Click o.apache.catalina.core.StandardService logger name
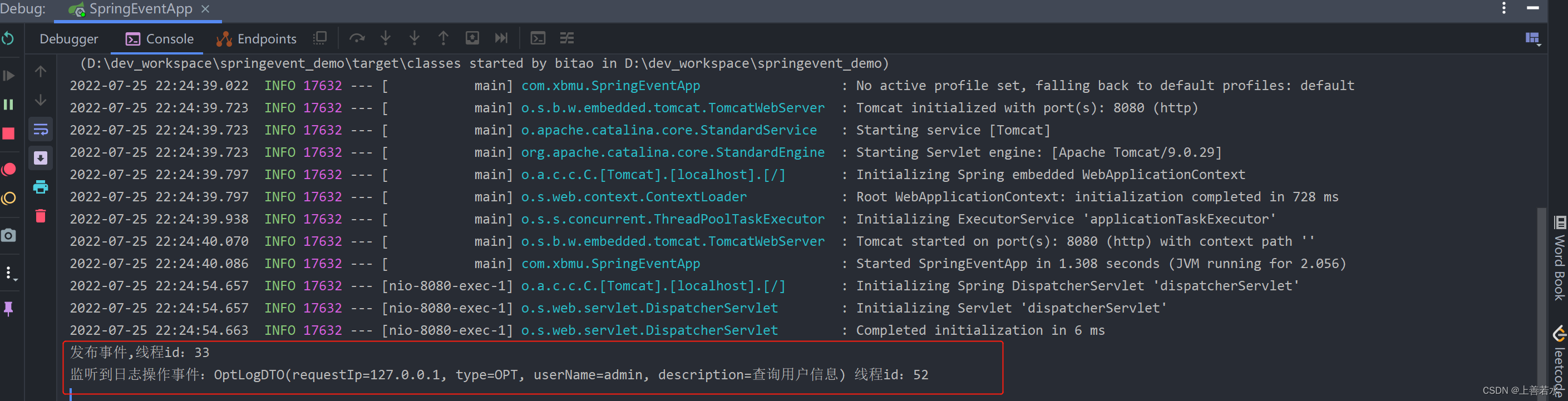The image size is (1568, 401). [669, 130]
